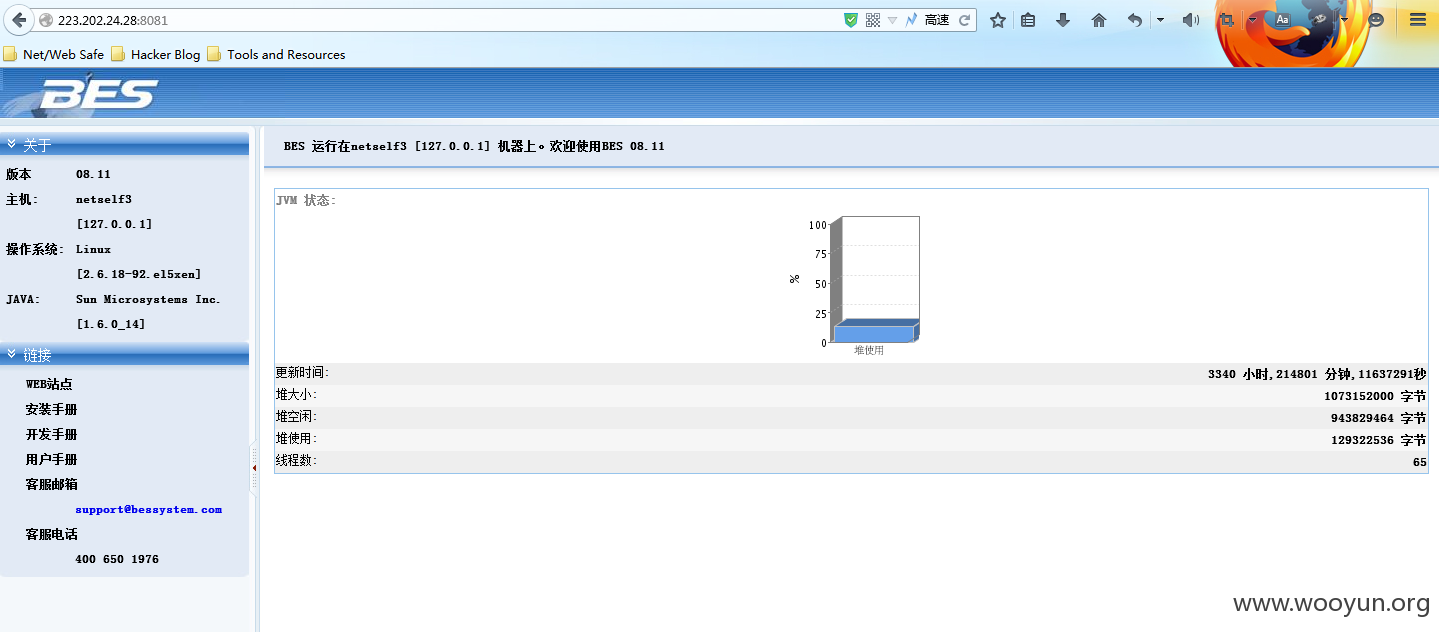Screen dimensions: 1439x632
Task: Click version value 08.11
Action: point(93,174)
